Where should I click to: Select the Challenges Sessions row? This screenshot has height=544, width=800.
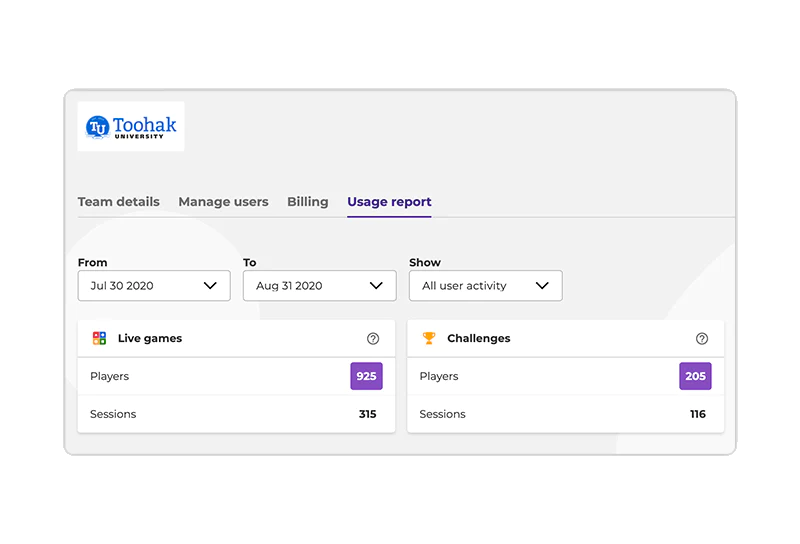pyautogui.click(x=565, y=414)
